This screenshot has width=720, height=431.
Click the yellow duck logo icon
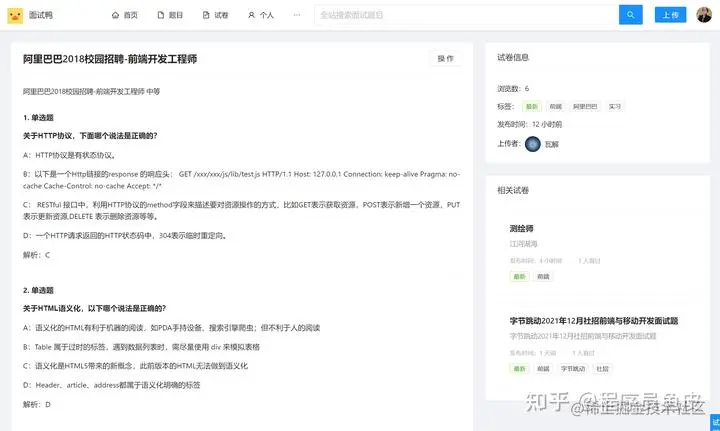(x=15, y=15)
